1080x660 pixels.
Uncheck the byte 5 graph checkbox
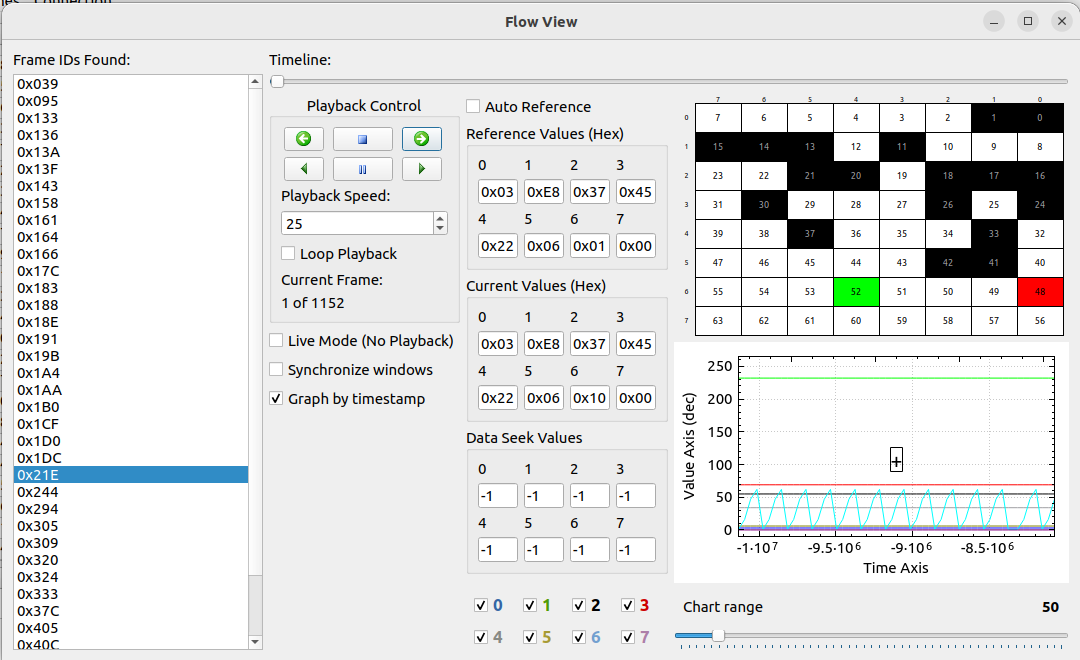(x=530, y=637)
